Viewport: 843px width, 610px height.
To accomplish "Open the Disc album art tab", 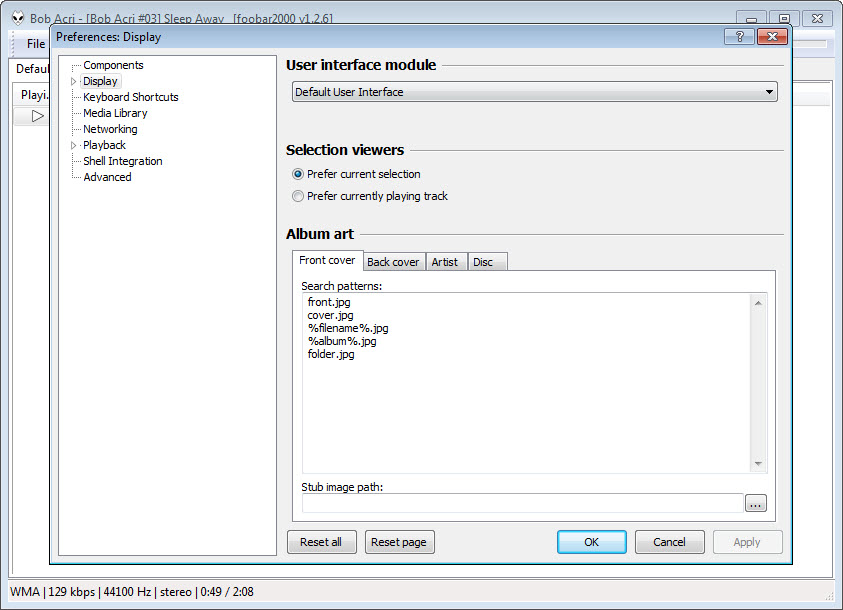I will pos(483,262).
